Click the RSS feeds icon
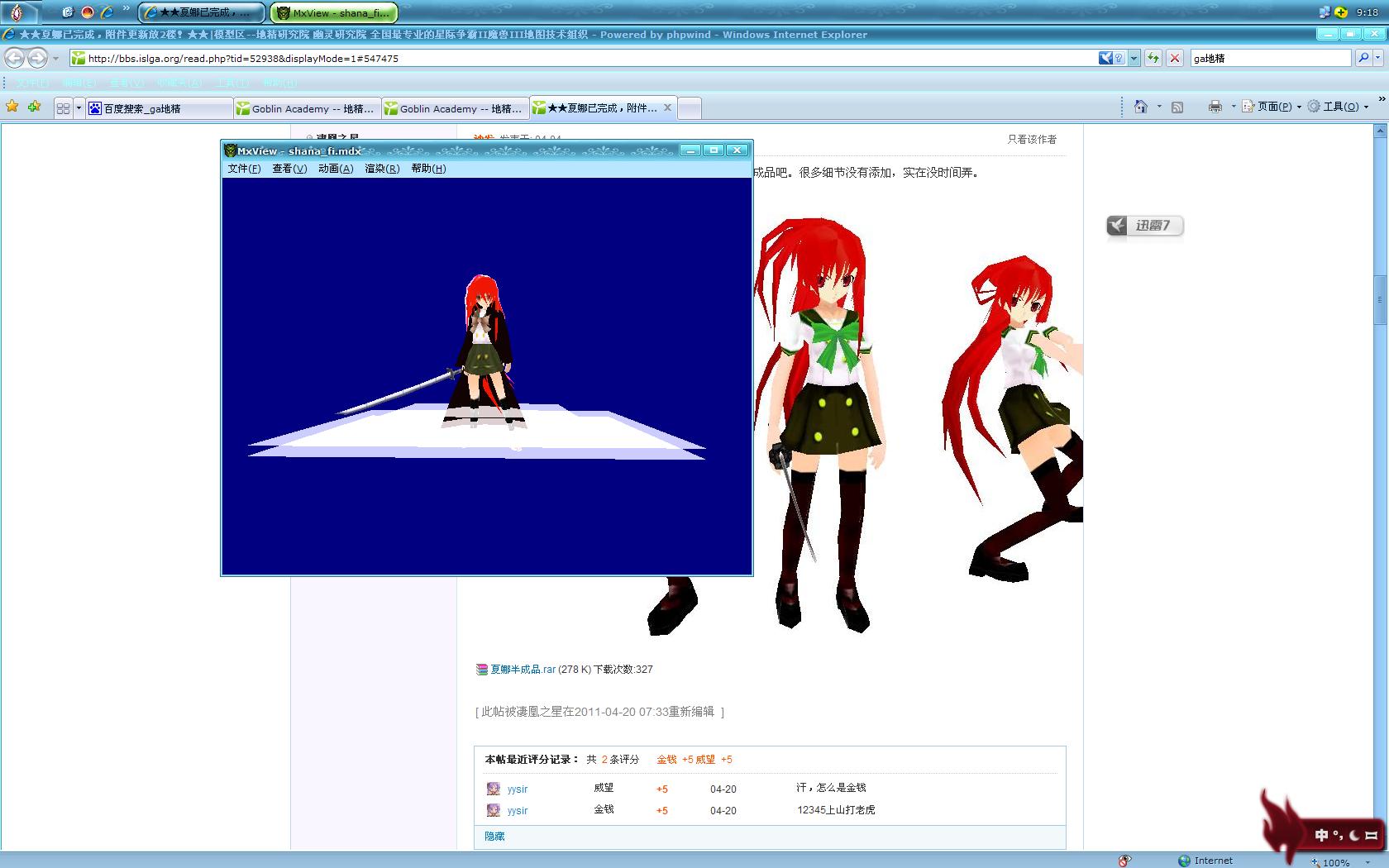This screenshot has width=1389, height=868. tap(1177, 107)
